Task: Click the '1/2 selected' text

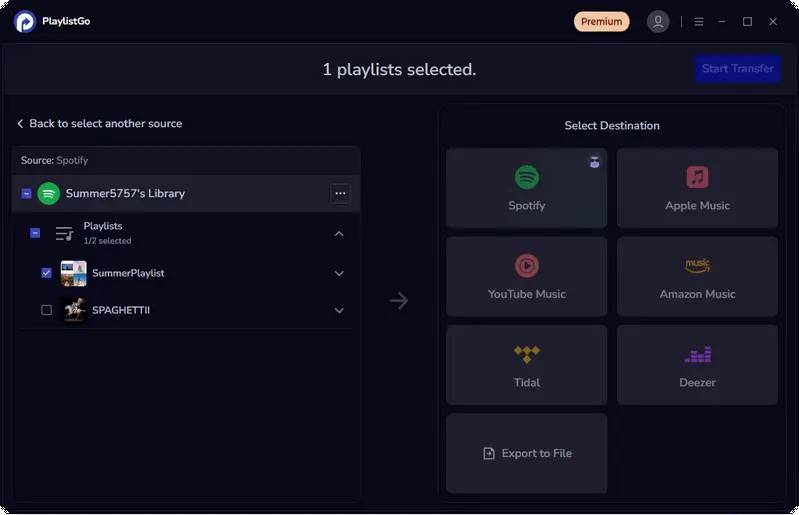Action: point(107,241)
